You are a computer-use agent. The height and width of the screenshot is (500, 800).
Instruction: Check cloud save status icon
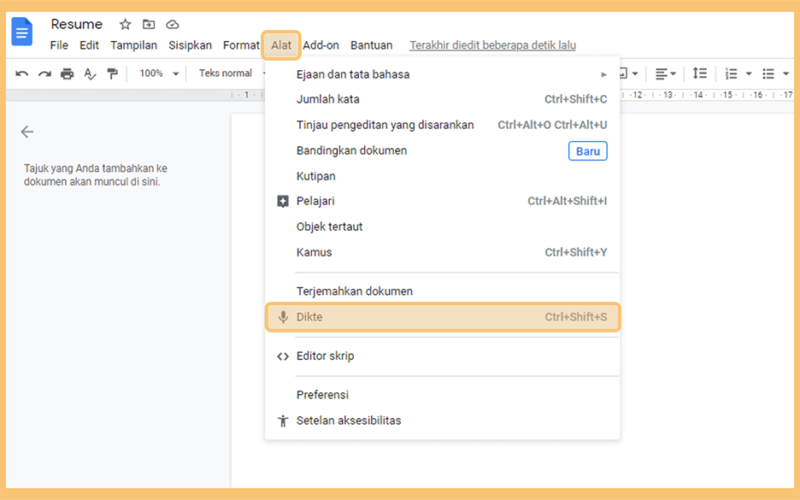pos(172,24)
